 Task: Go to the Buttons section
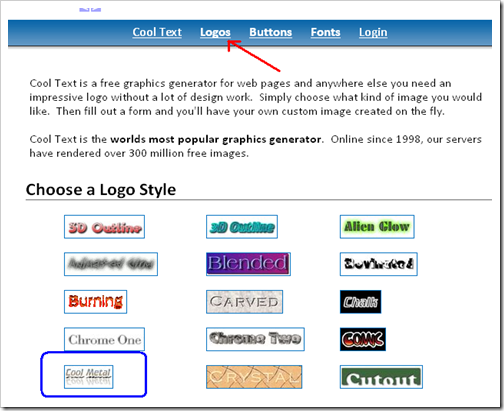[x=271, y=32]
